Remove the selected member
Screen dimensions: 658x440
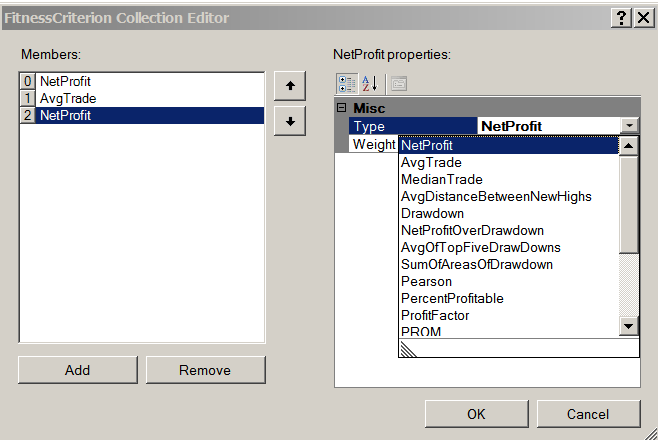coord(205,370)
